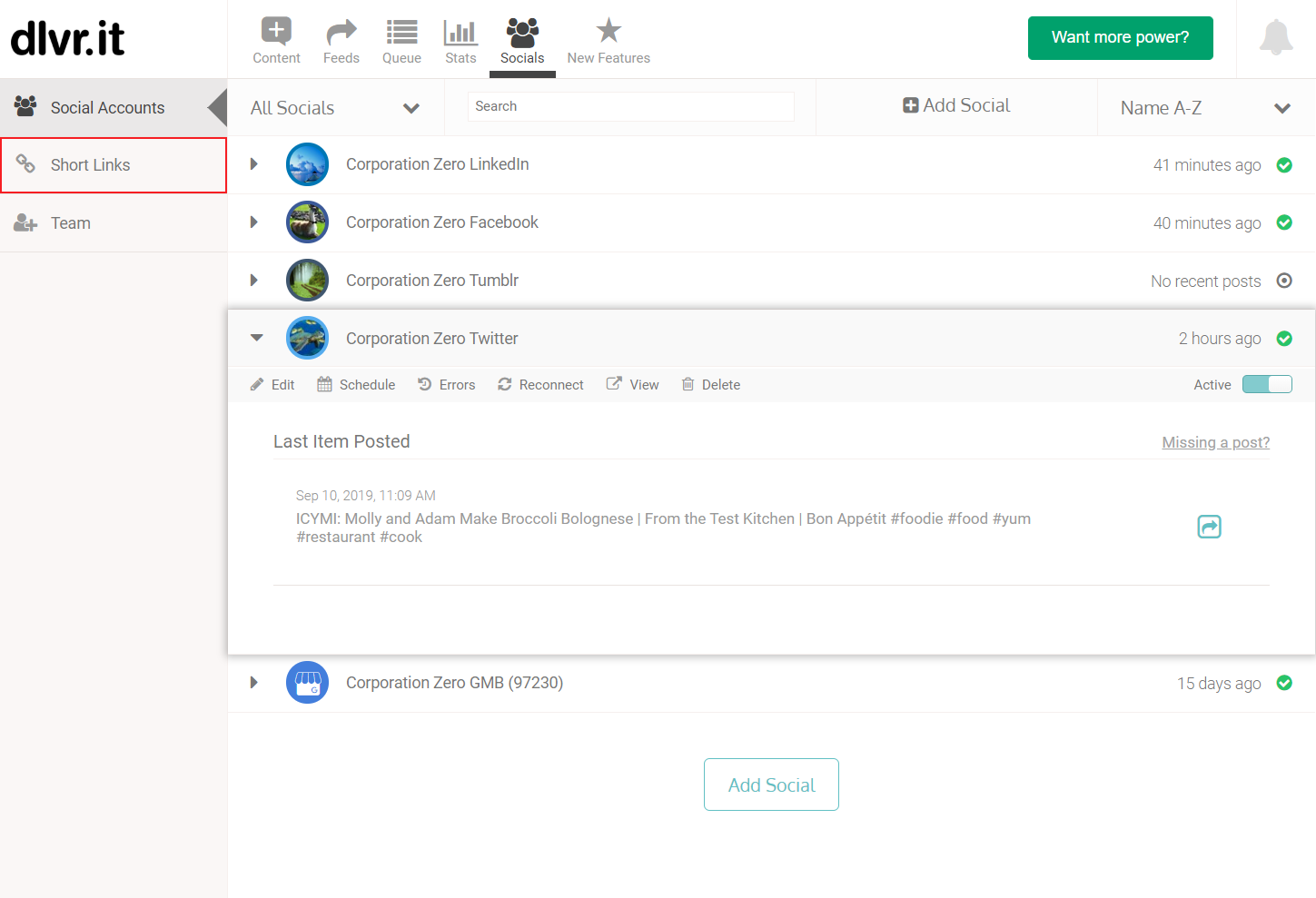Open New Features star icon

[x=609, y=31]
